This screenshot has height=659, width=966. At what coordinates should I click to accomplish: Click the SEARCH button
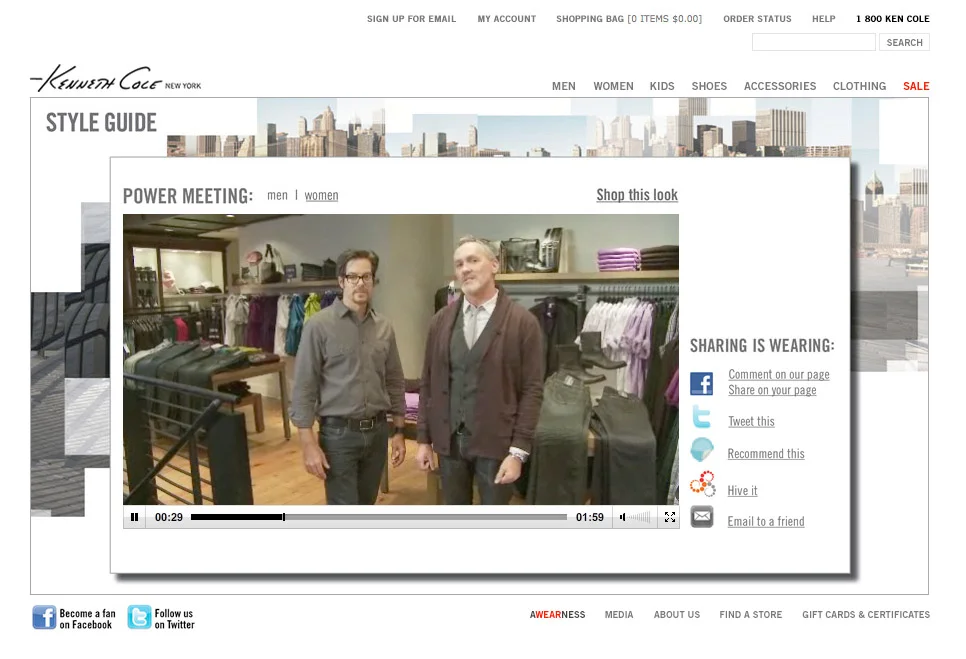click(x=904, y=42)
